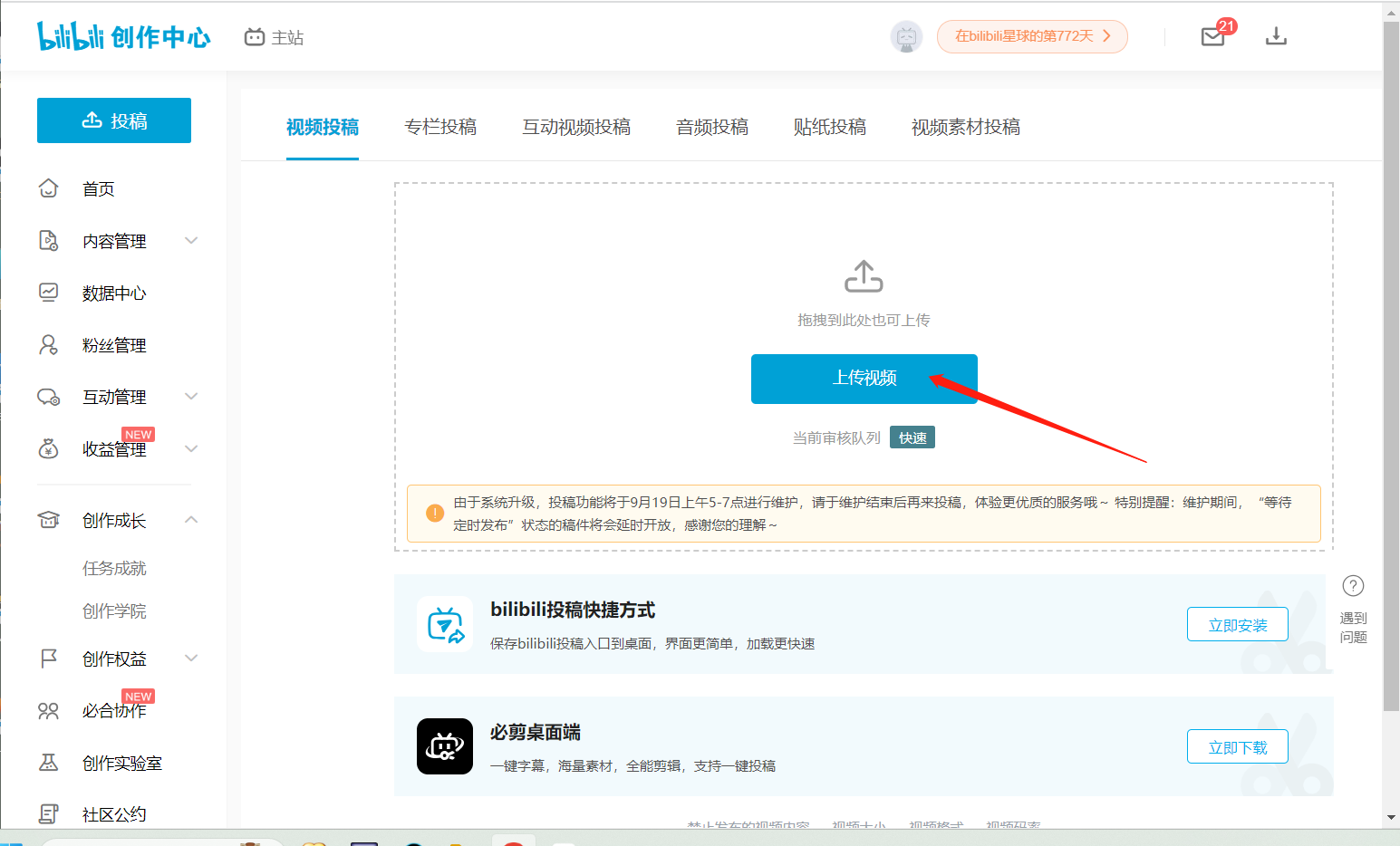The height and width of the screenshot is (846, 1400).
Task: Click the bilibili投稿快捷方式 app icon
Action: tap(445, 624)
